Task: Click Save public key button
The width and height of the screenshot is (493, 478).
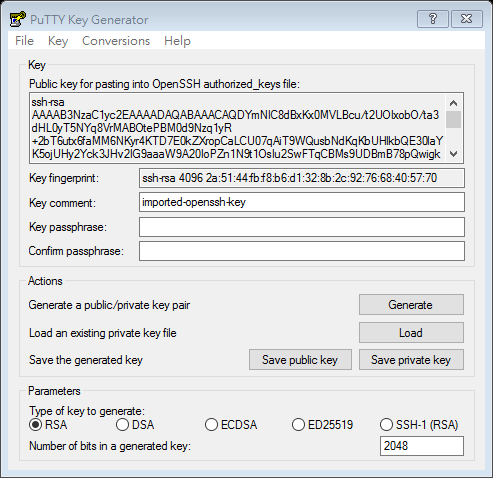Action: [300, 360]
